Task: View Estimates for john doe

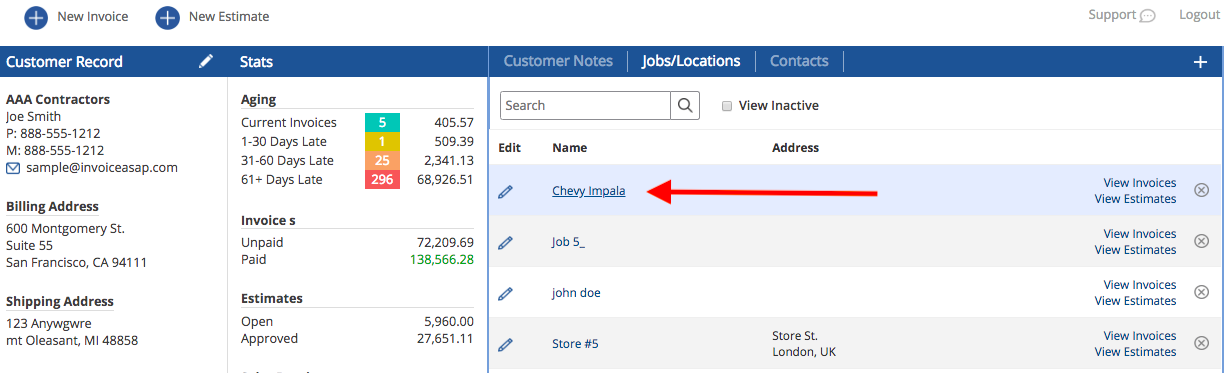Action: click(x=1135, y=301)
